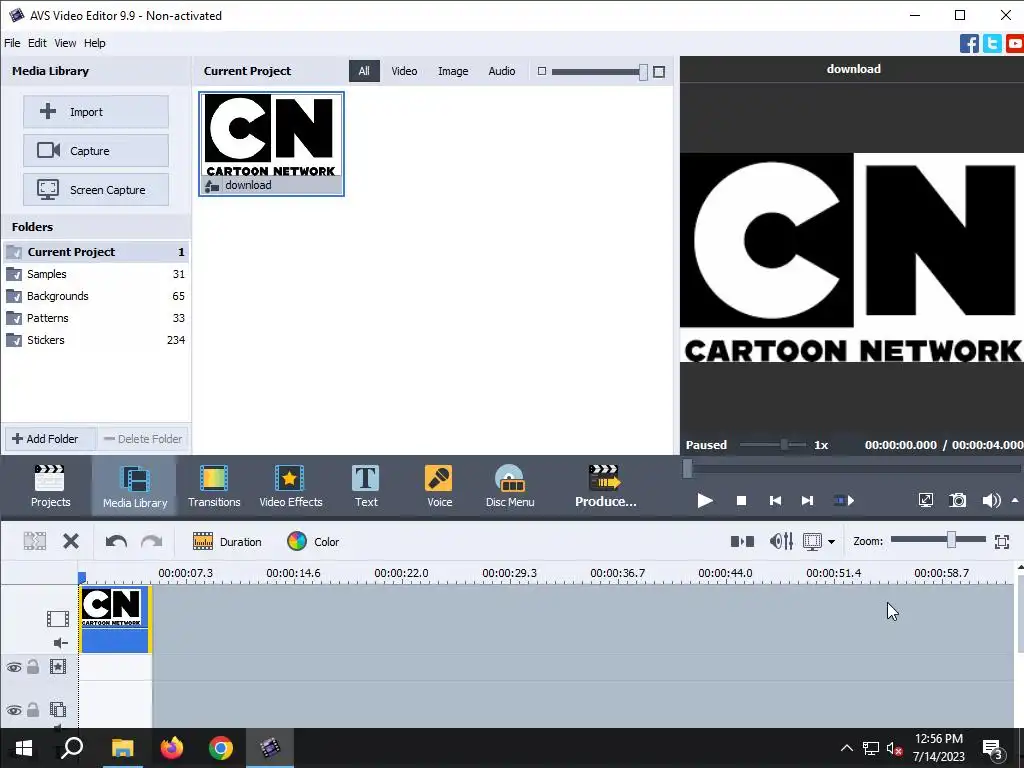This screenshot has height=768, width=1024.
Task: Open the Stickers folder
Action: click(96, 340)
